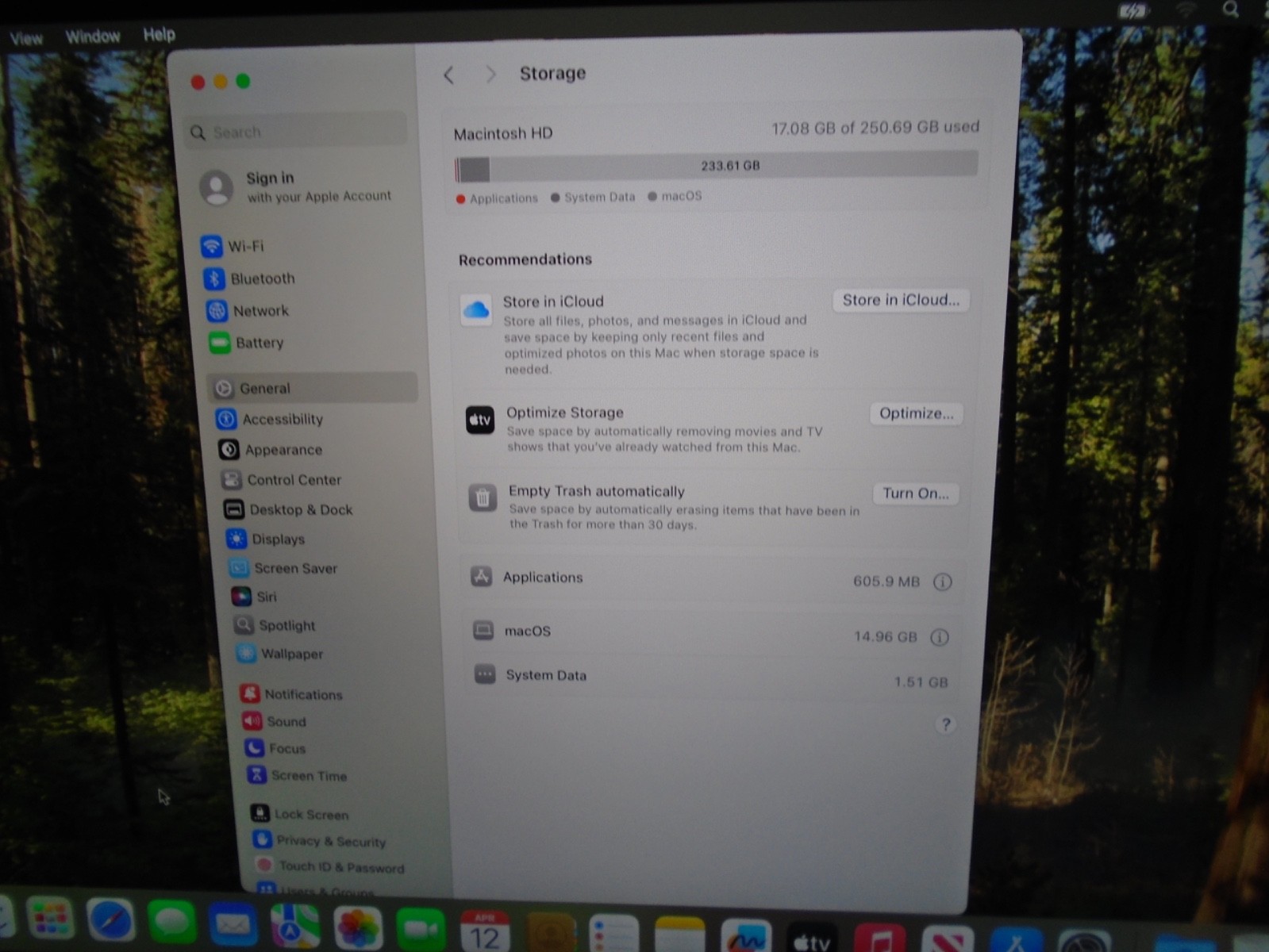Viewport: 1269px width, 952px height.
Task: Click the "17.08 GB of 250.69 GB used" text
Action: (x=875, y=127)
